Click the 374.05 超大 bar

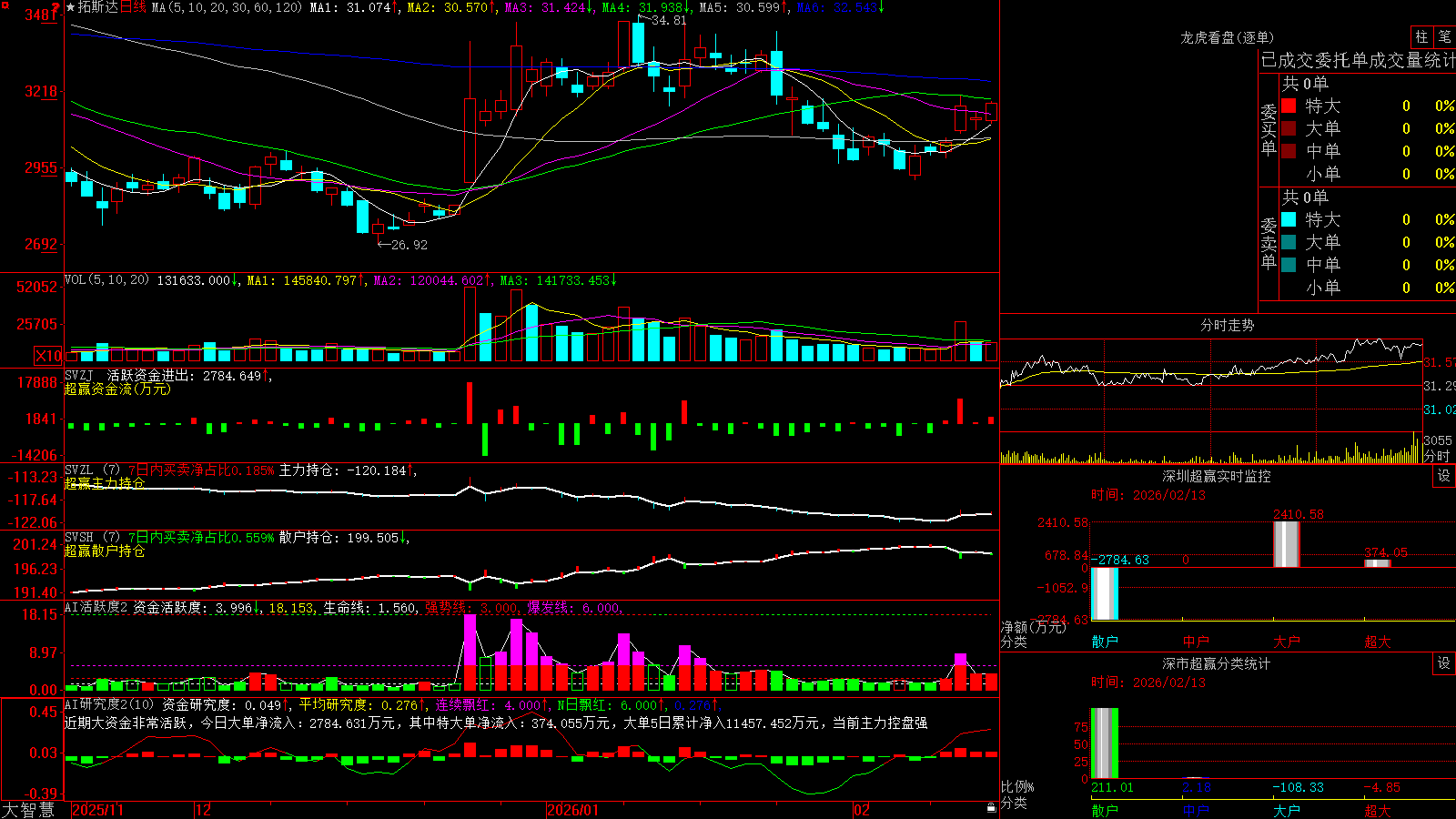point(1378,563)
